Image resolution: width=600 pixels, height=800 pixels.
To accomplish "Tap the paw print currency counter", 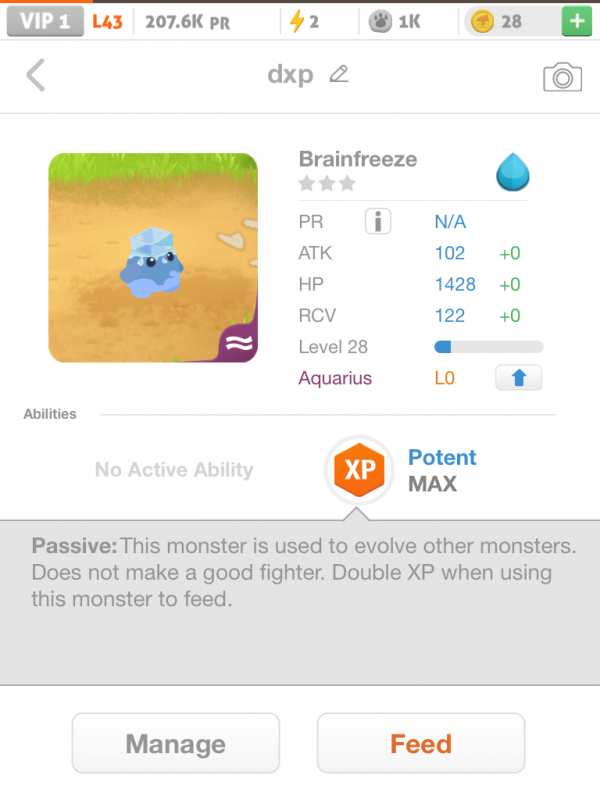I will coord(395,21).
